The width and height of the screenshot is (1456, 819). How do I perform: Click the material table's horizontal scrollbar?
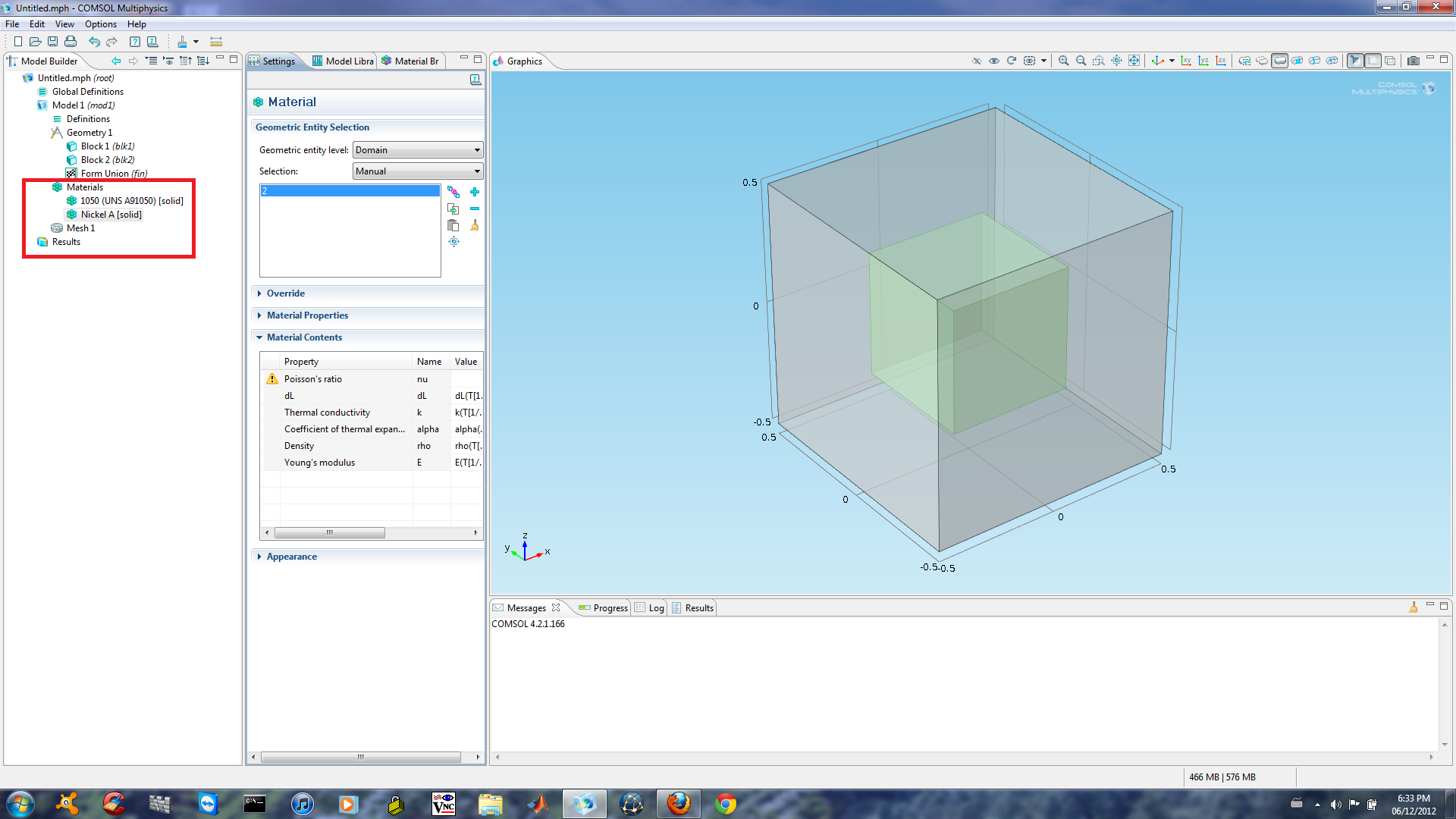(330, 533)
